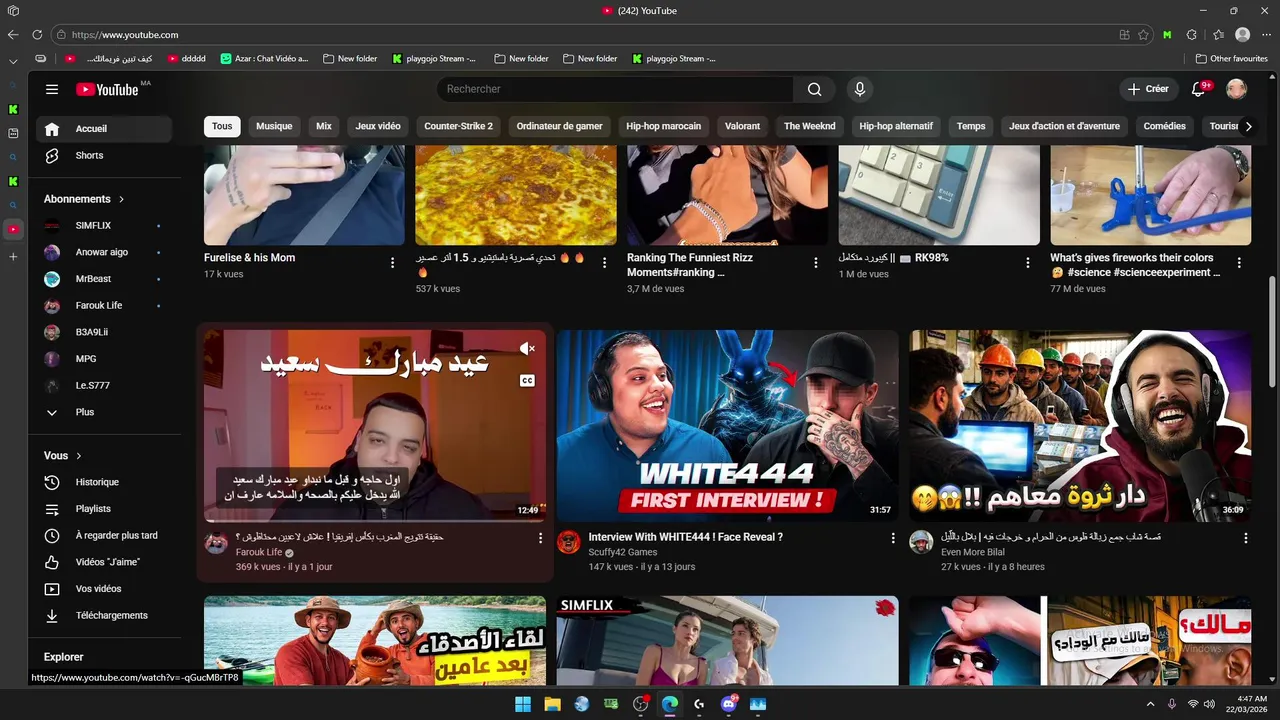The width and height of the screenshot is (1280, 720).
Task: Select the The Weeknd chip
Action: click(x=810, y=126)
